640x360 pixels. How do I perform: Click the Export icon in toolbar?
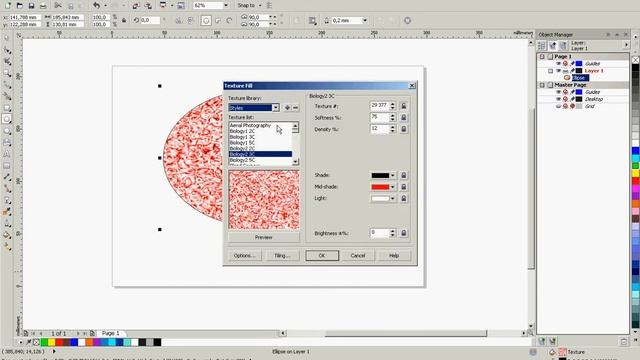tap(148, 5)
